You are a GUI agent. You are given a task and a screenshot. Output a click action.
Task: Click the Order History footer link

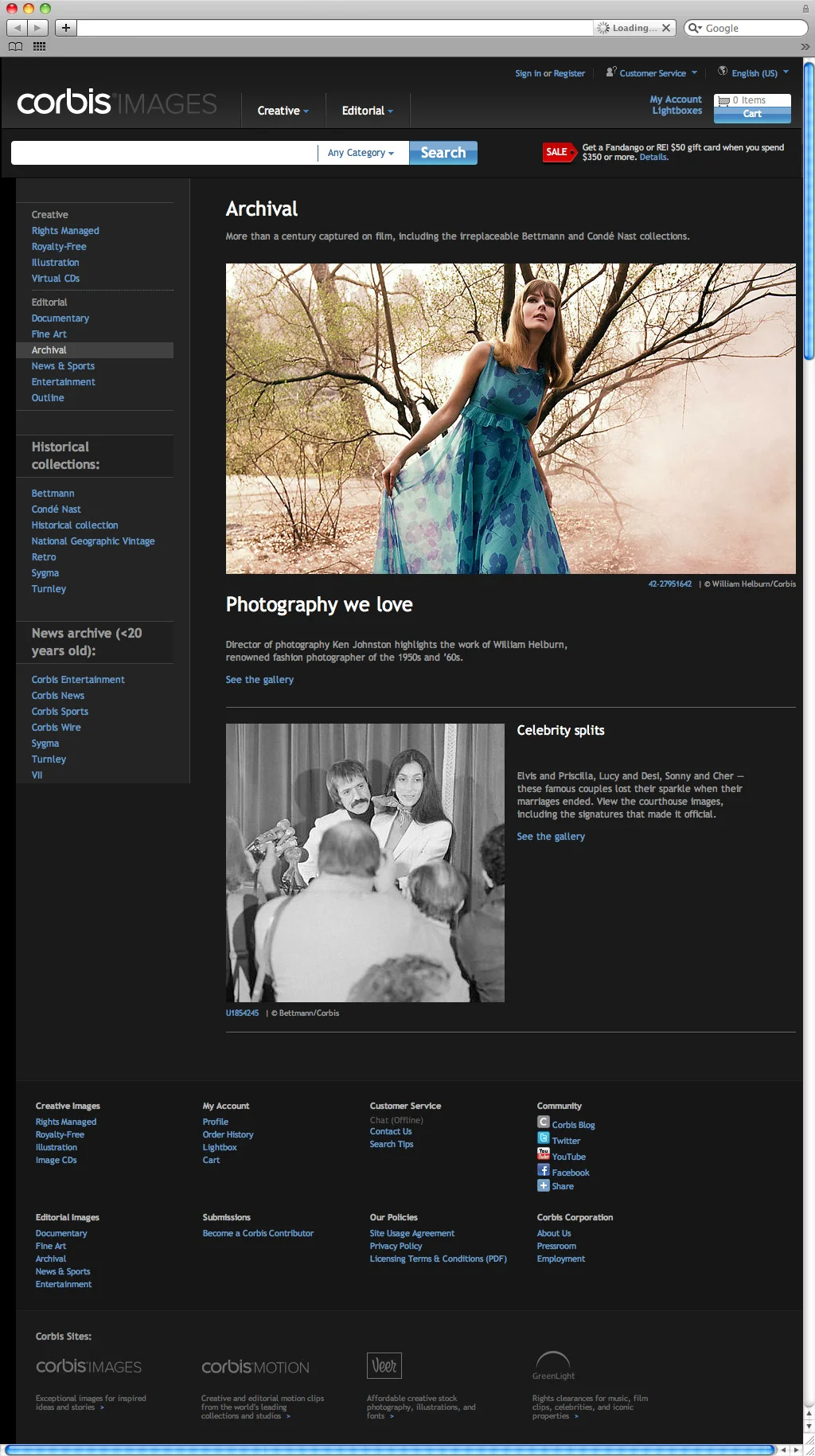pyautogui.click(x=228, y=1134)
